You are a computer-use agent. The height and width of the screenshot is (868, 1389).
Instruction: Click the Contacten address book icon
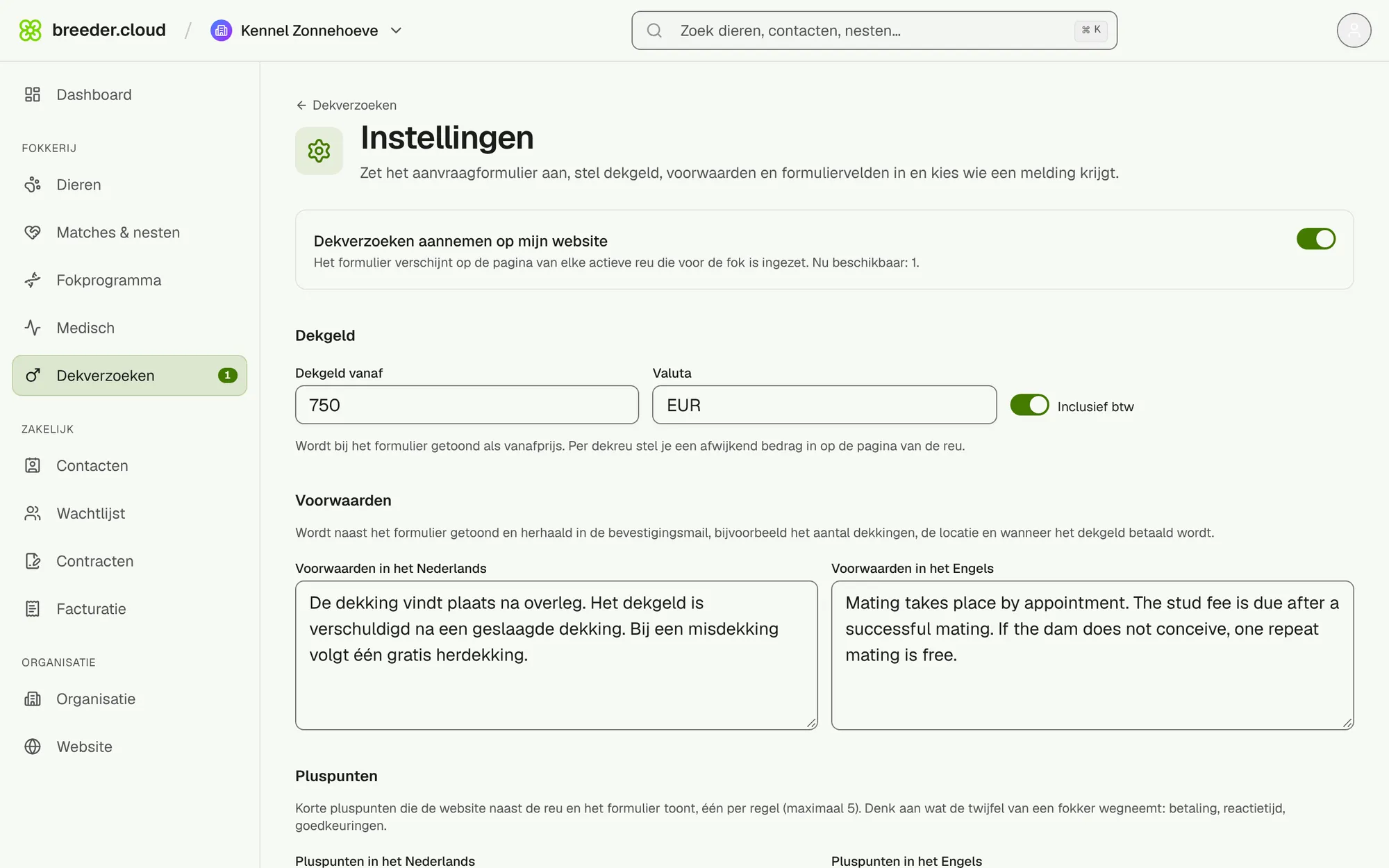[33, 466]
